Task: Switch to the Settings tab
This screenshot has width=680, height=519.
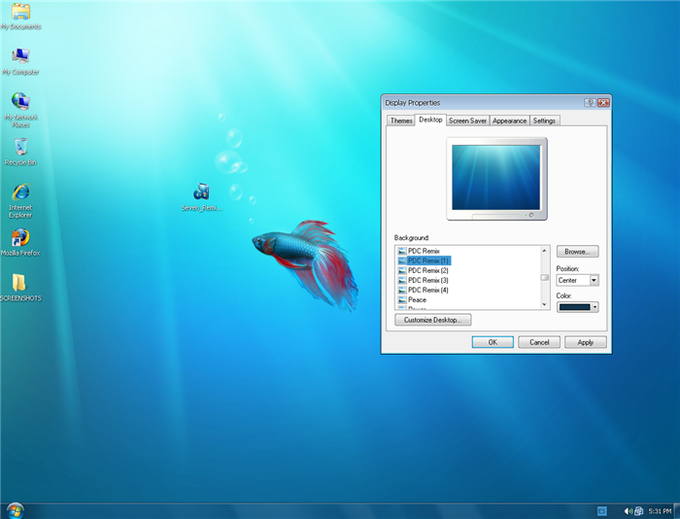Action: click(544, 121)
